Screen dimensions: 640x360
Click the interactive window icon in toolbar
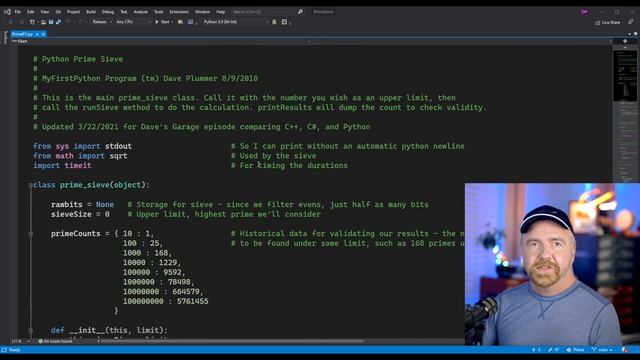coord(284,22)
